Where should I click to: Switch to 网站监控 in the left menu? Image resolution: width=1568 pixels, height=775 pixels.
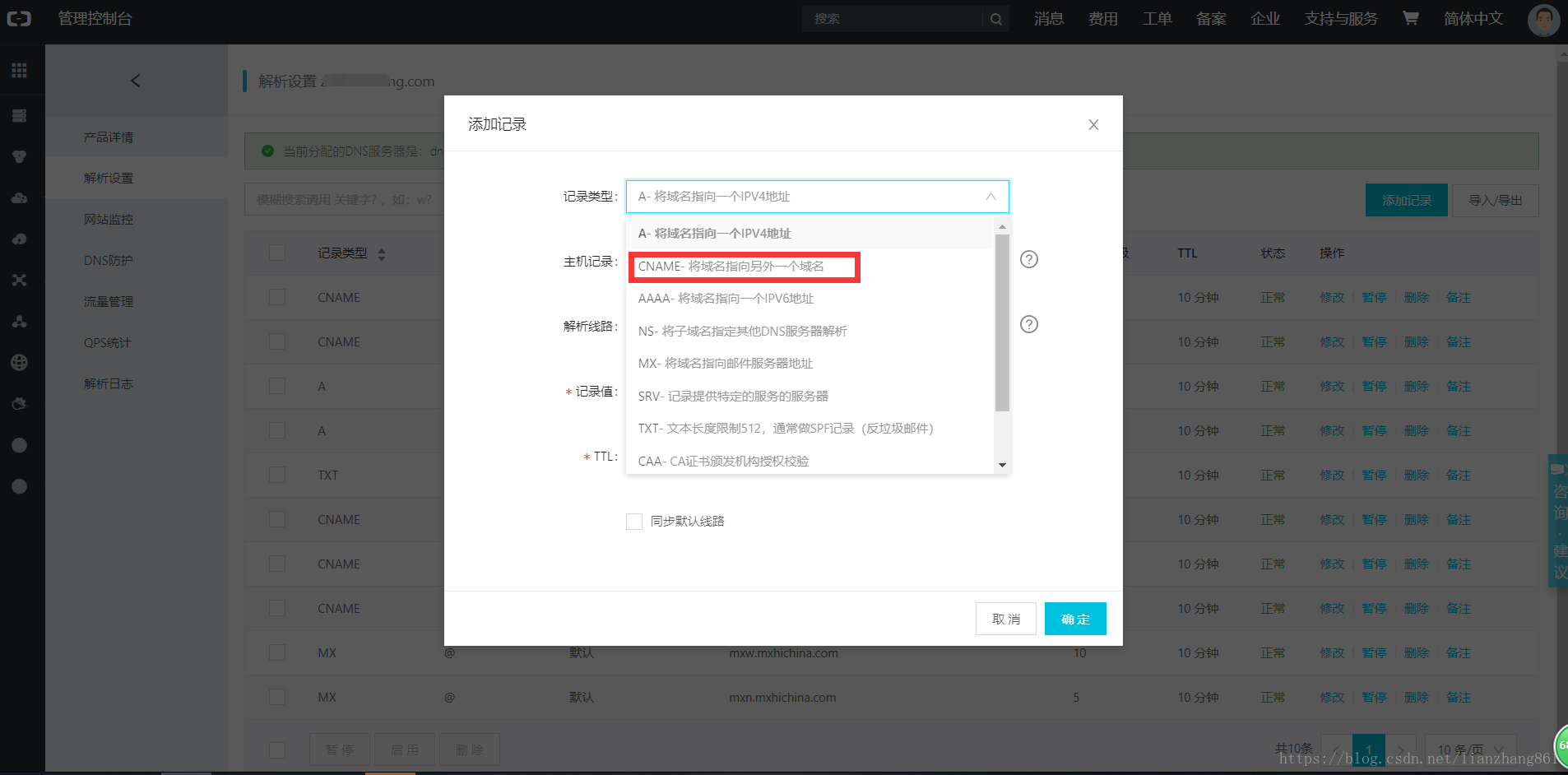(x=108, y=219)
